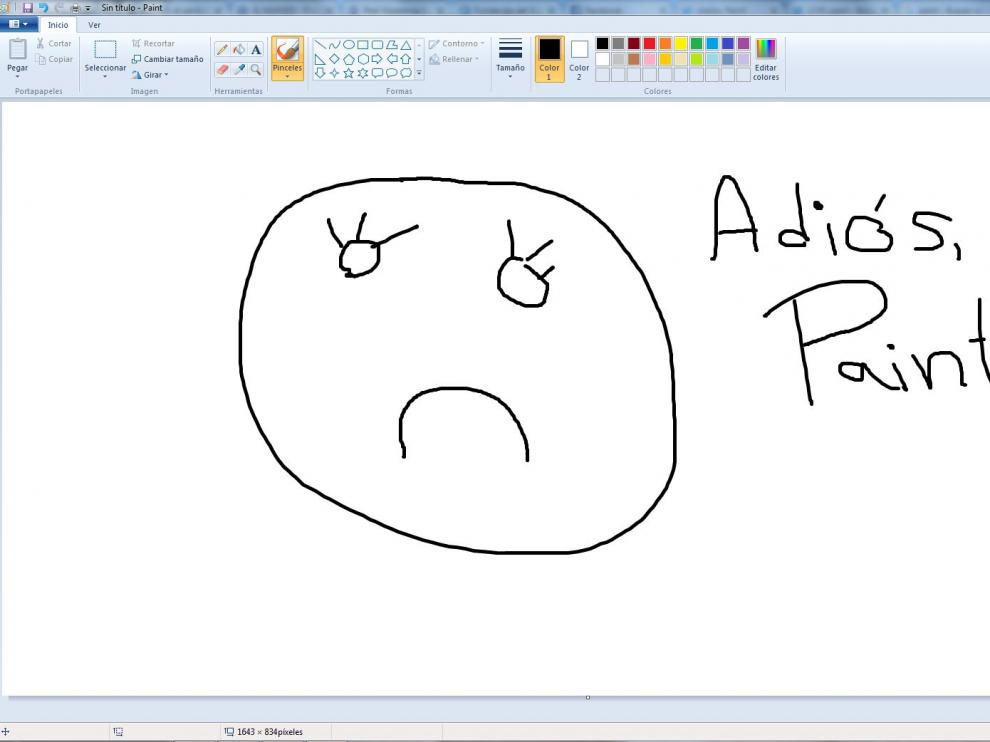Click canvas size text 1643 × 834píxeles
The width and height of the screenshot is (990, 742).
click(270, 732)
